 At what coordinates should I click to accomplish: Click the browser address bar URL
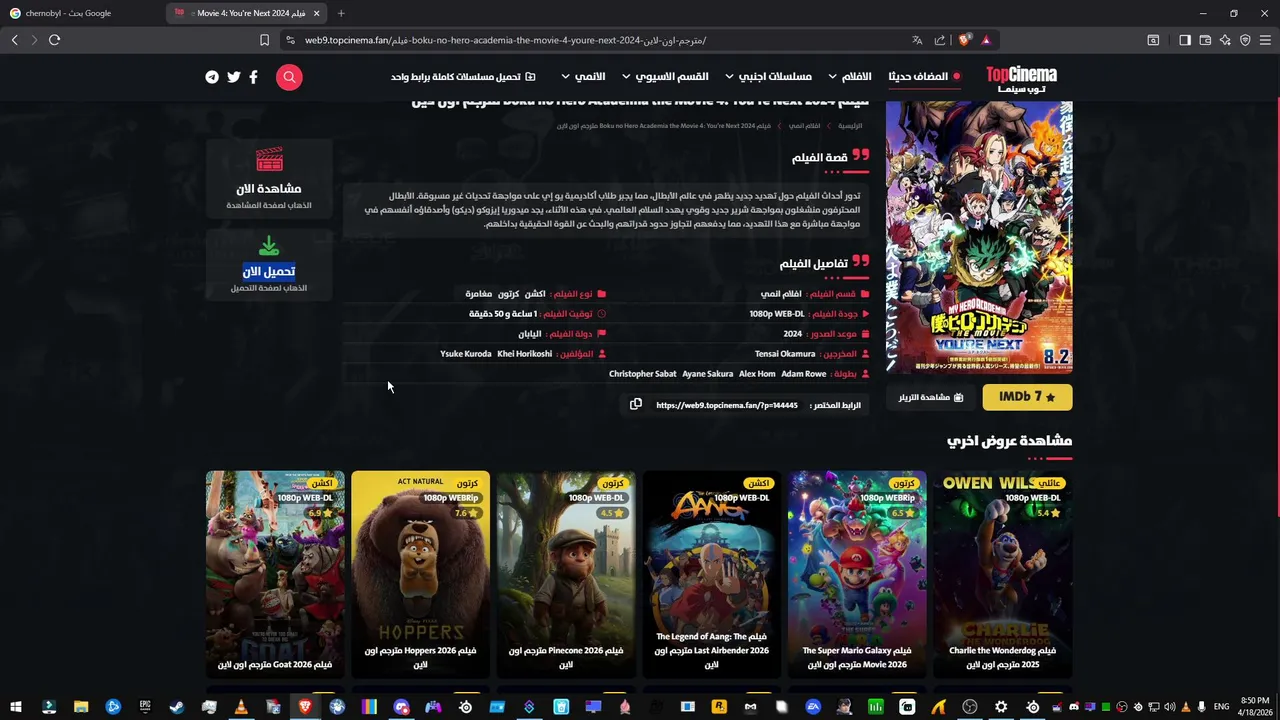click(505, 40)
